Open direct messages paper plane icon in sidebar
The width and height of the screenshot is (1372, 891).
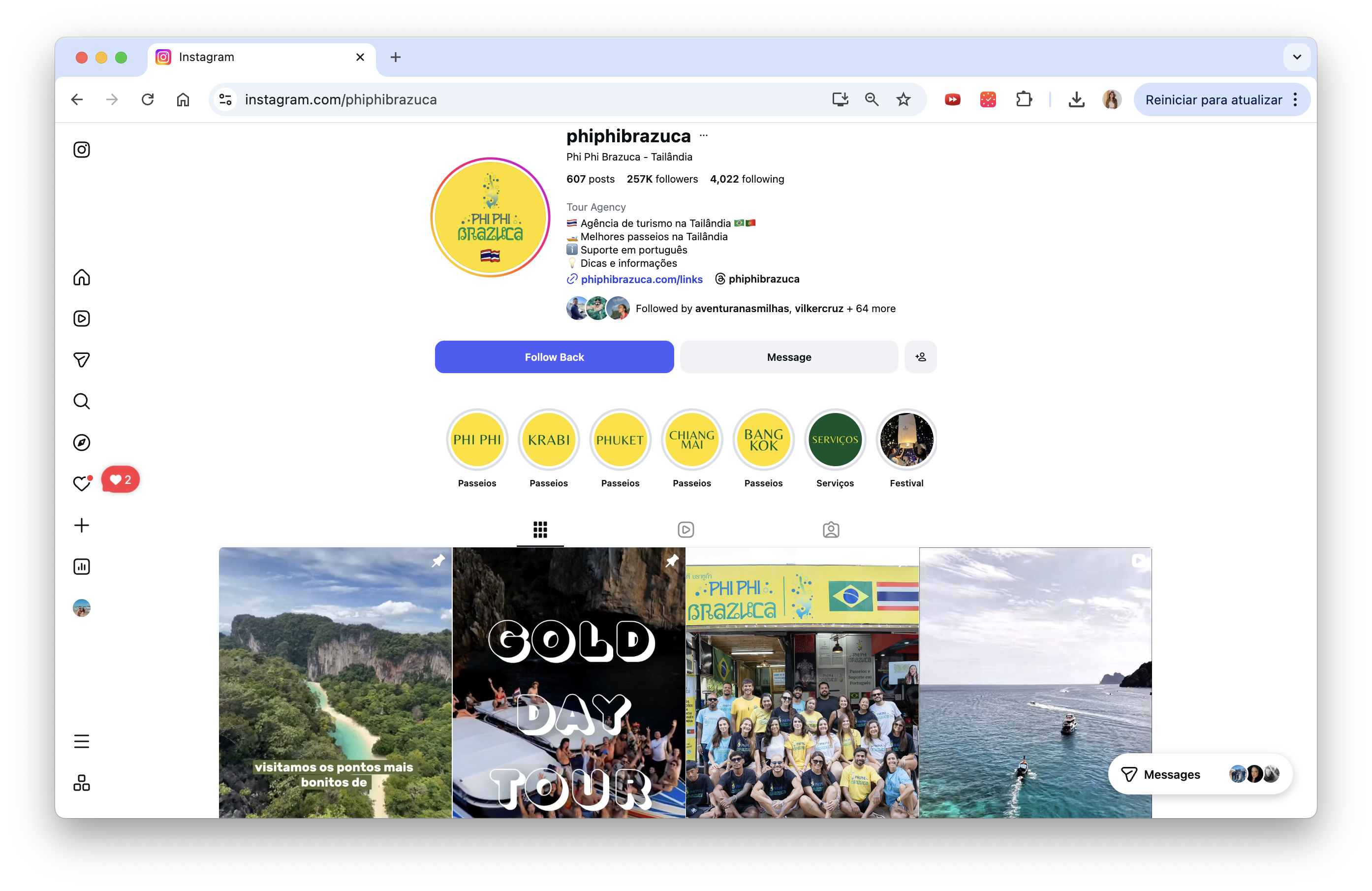click(x=81, y=360)
